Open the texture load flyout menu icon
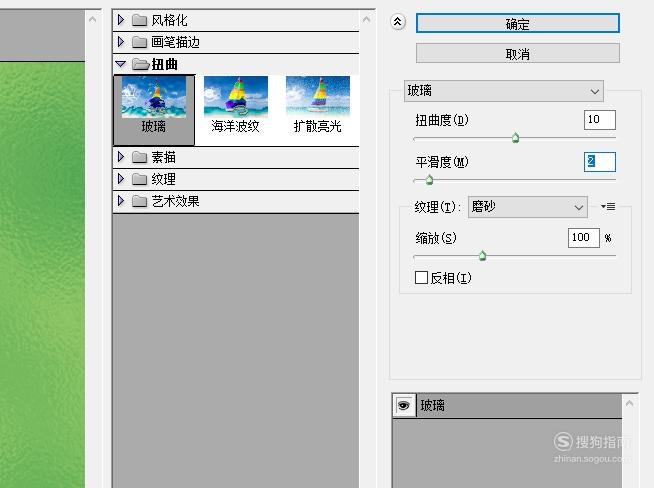 click(x=608, y=206)
